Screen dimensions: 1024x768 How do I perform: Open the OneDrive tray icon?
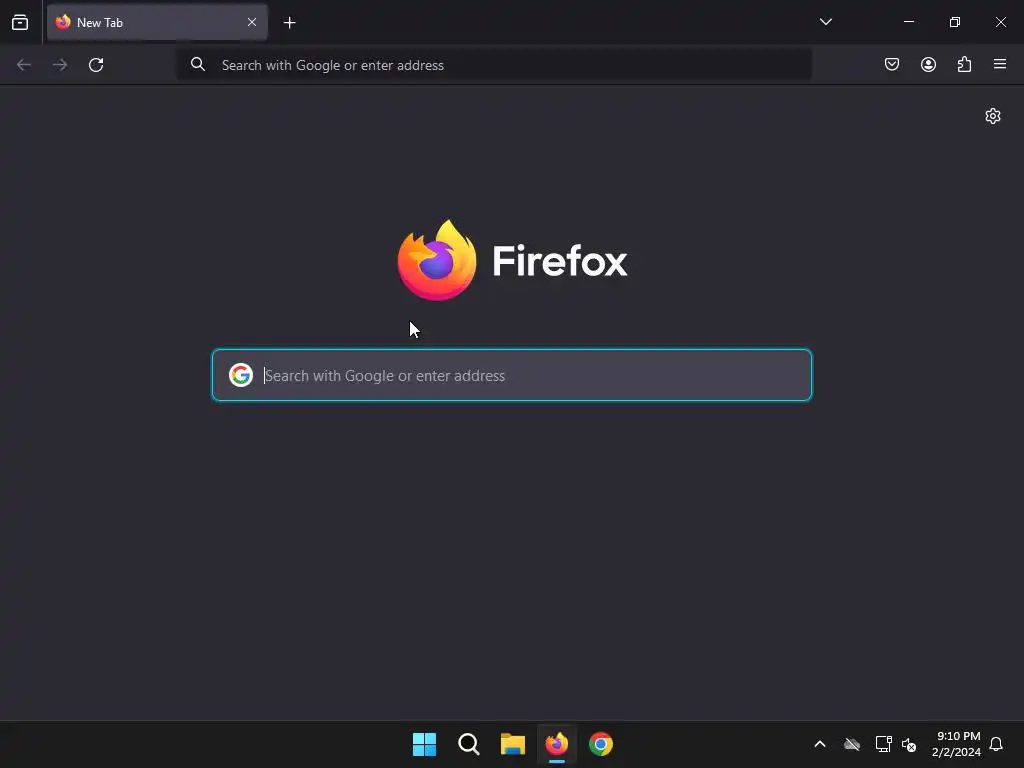coord(852,744)
